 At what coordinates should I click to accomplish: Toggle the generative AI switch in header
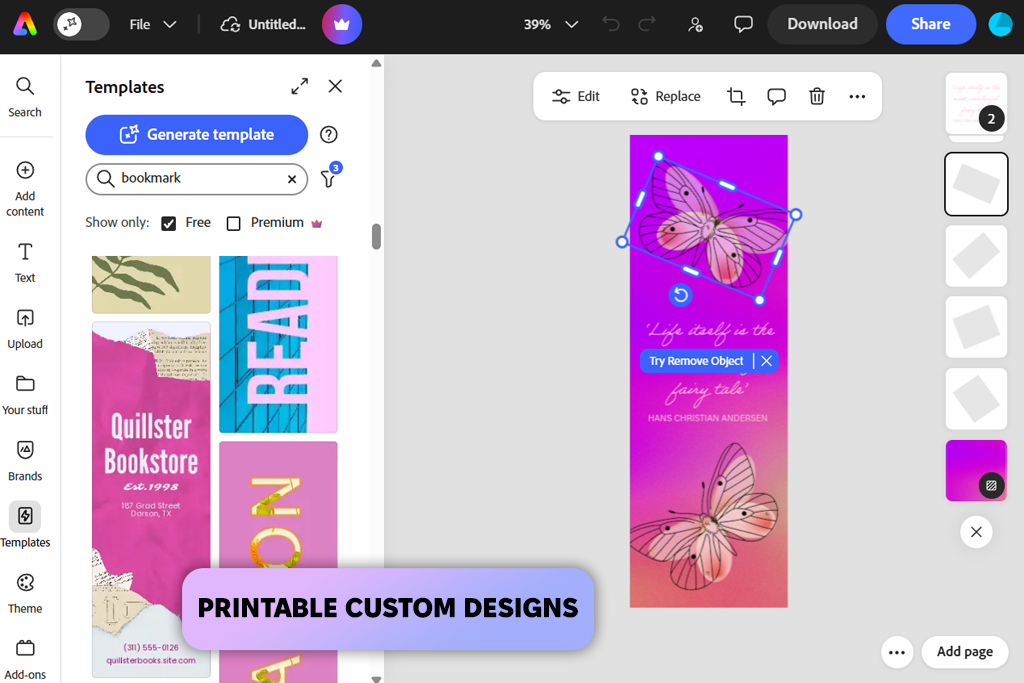coord(81,24)
